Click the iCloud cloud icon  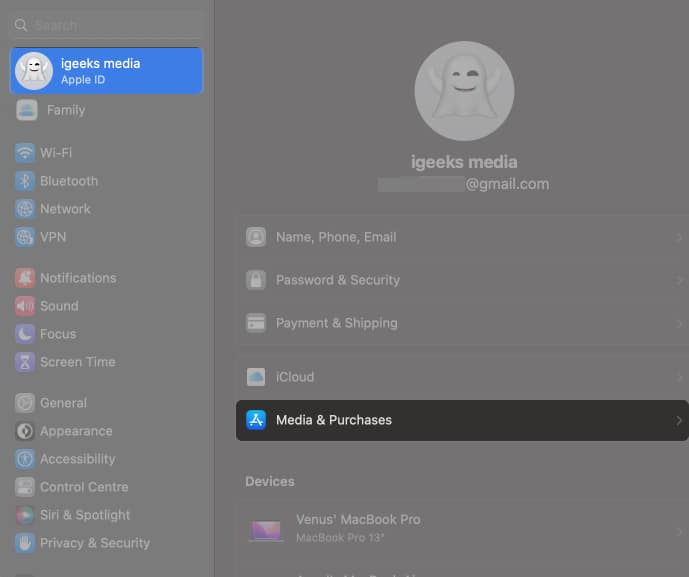tap(256, 377)
